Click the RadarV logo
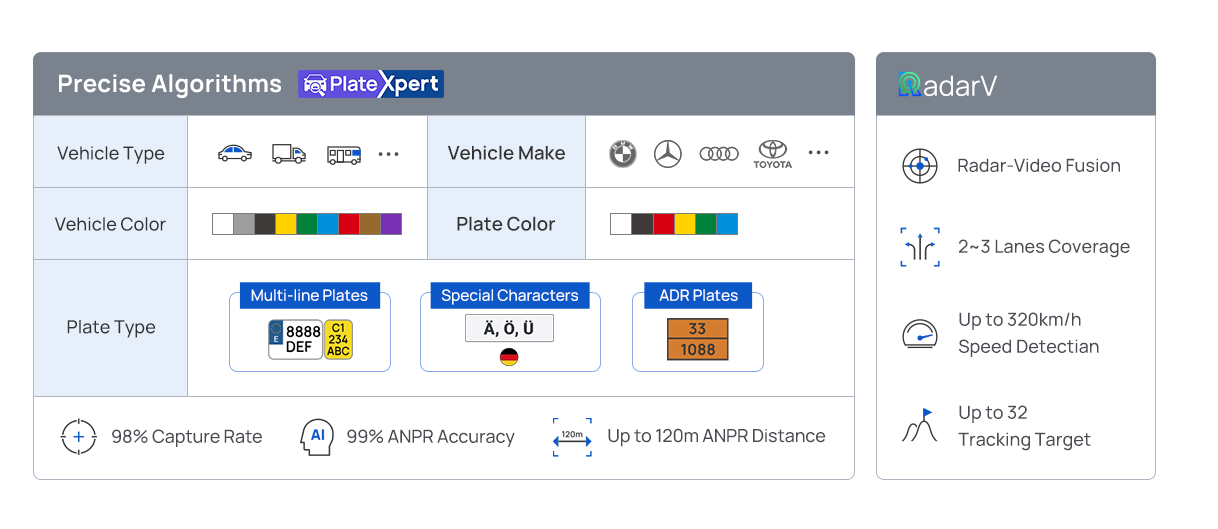 (x=947, y=85)
